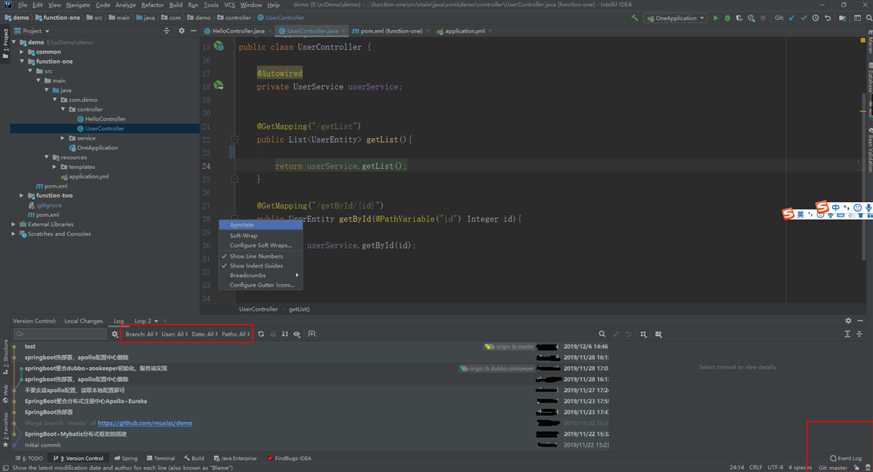Expand the service package node

click(62, 138)
